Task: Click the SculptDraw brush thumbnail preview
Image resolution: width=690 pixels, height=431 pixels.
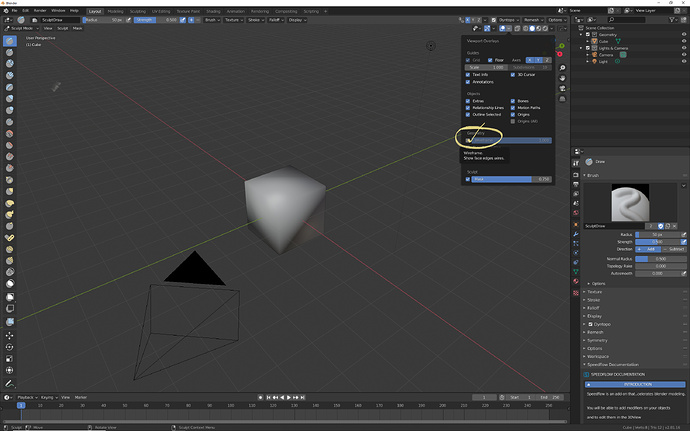Action: pyautogui.click(x=630, y=203)
